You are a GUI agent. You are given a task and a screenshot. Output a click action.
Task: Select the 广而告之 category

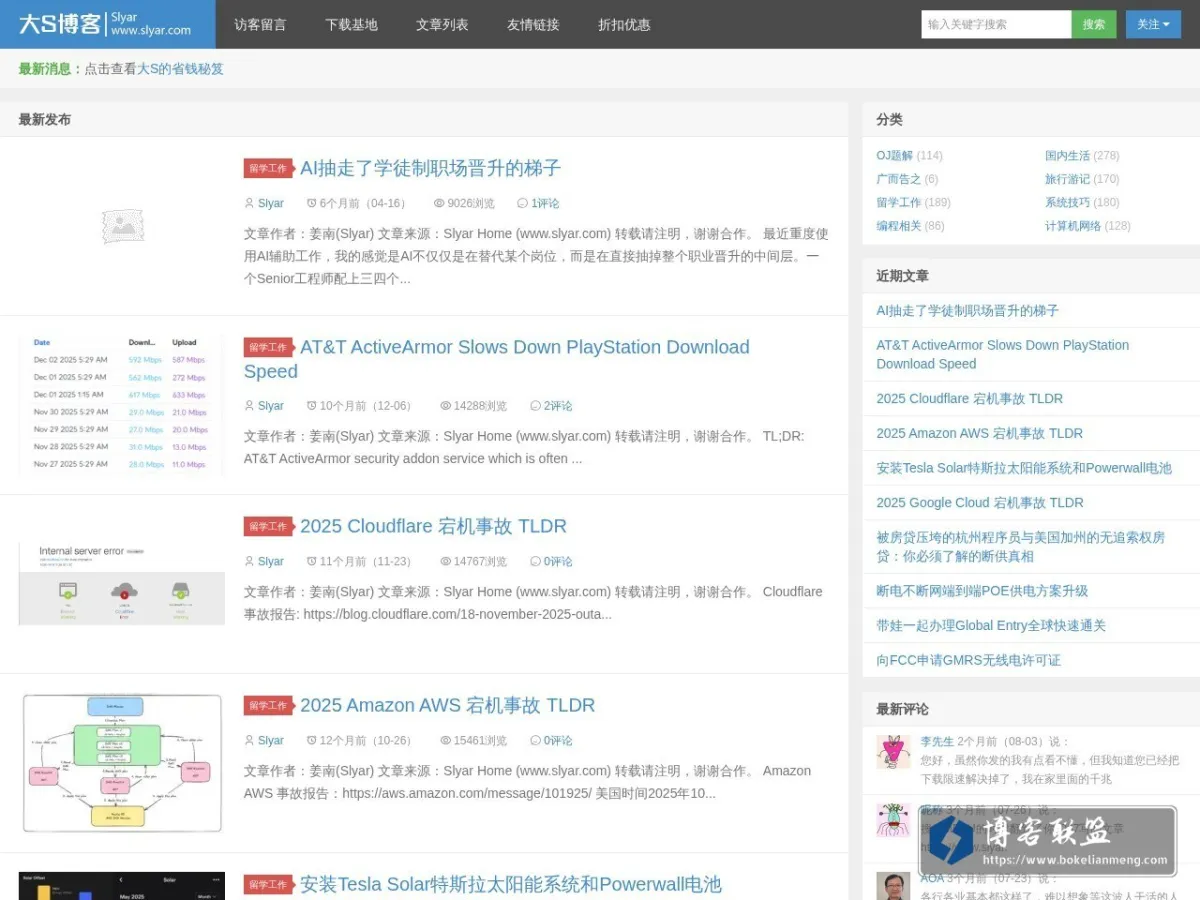tap(898, 179)
